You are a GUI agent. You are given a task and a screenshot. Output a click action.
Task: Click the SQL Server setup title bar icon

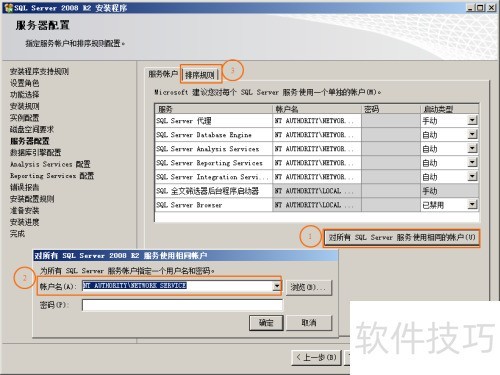9,8
